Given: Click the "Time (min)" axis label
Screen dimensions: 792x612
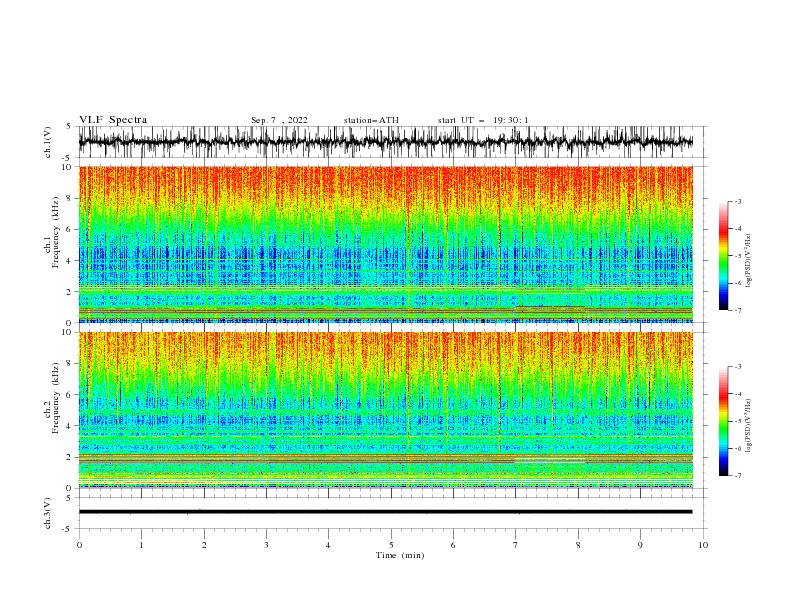Looking at the screenshot, I should [x=400, y=555].
